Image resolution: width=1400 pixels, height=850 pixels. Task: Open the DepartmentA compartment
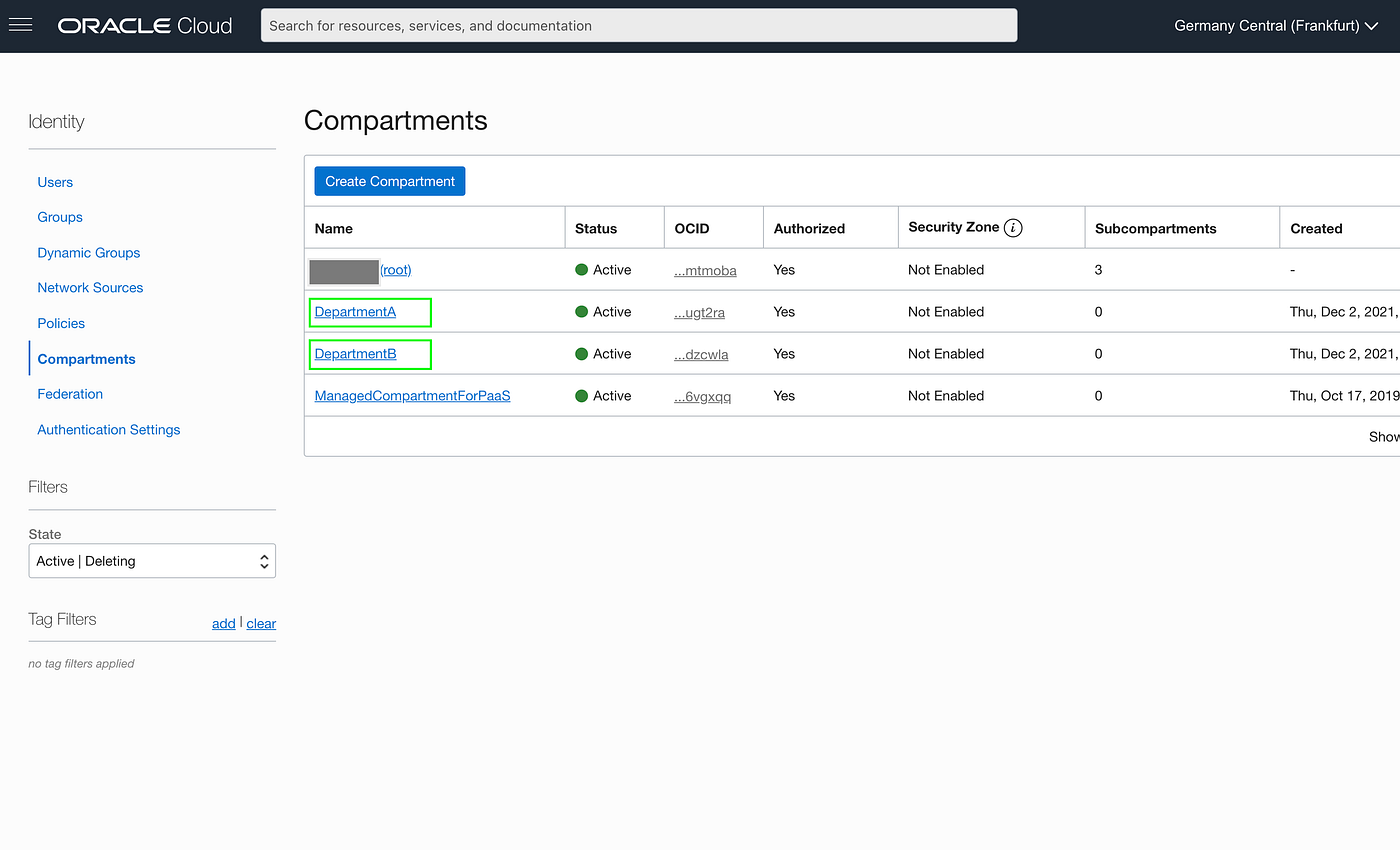(x=354, y=311)
